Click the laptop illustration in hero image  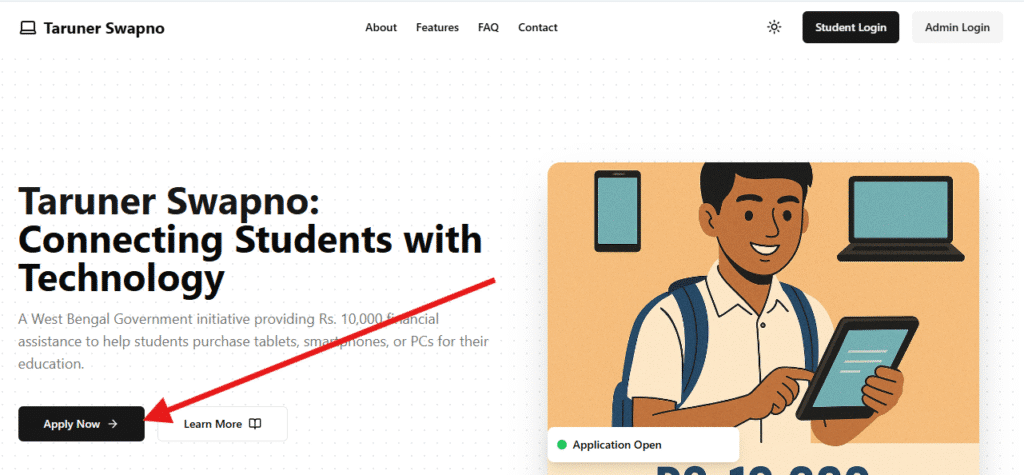(x=900, y=220)
